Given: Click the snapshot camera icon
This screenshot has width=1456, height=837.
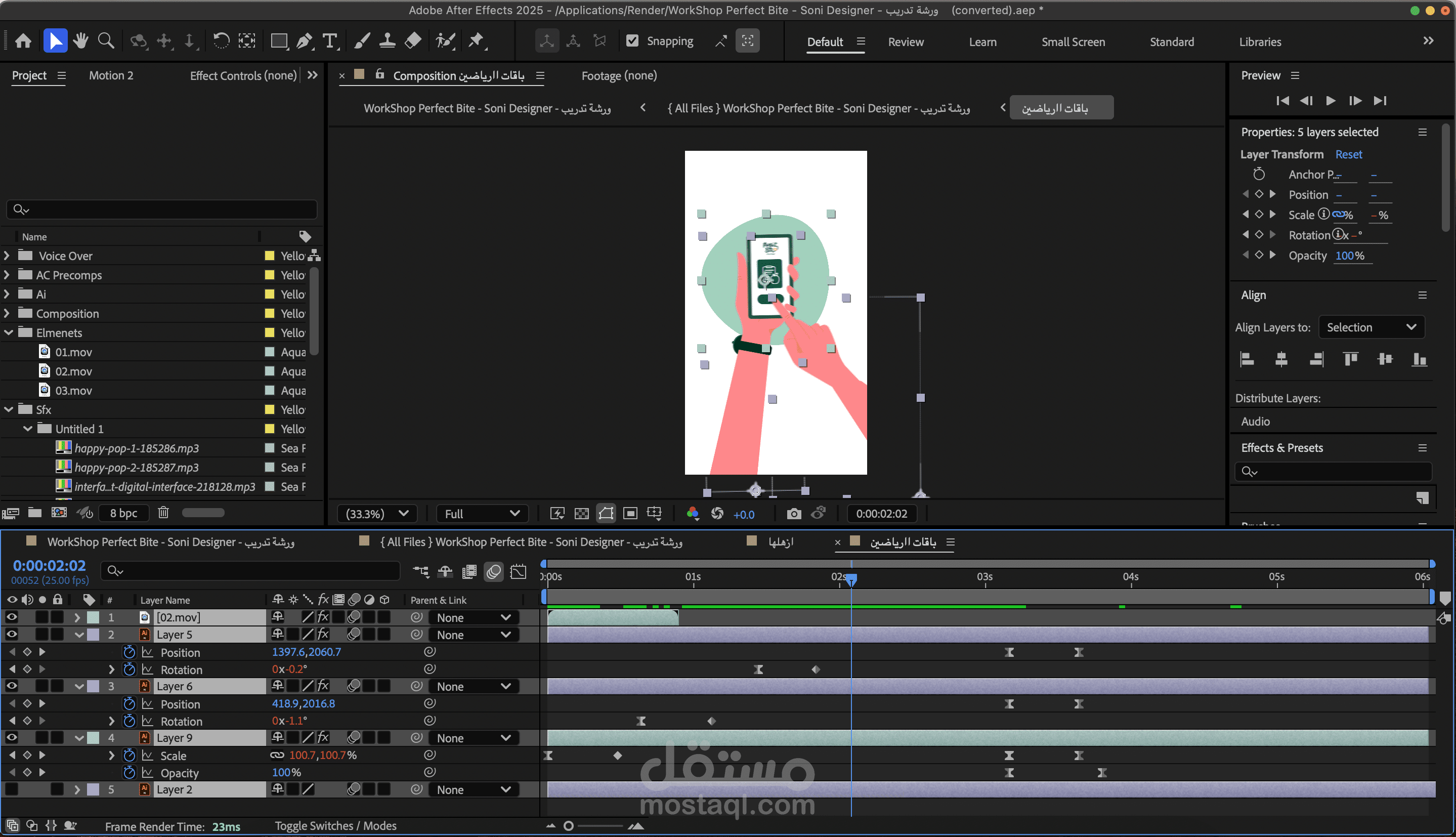Looking at the screenshot, I should 793,513.
